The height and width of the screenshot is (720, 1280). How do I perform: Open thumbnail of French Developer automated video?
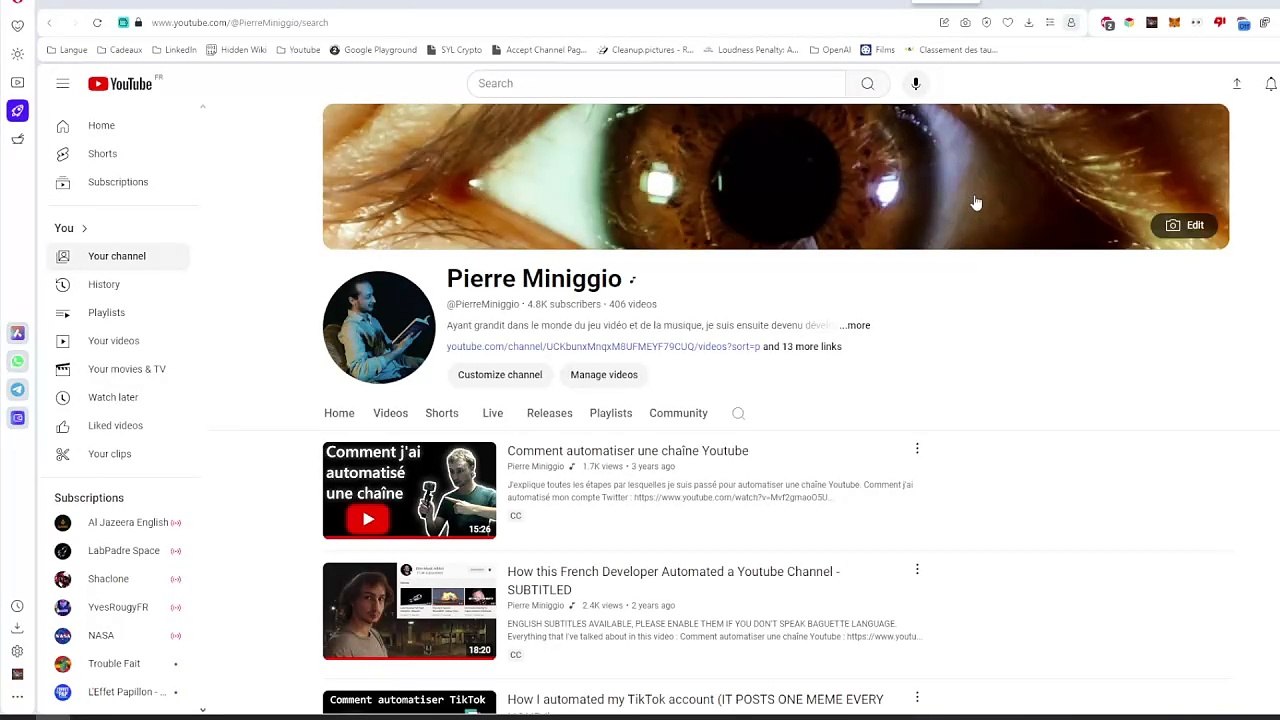coord(409,611)
